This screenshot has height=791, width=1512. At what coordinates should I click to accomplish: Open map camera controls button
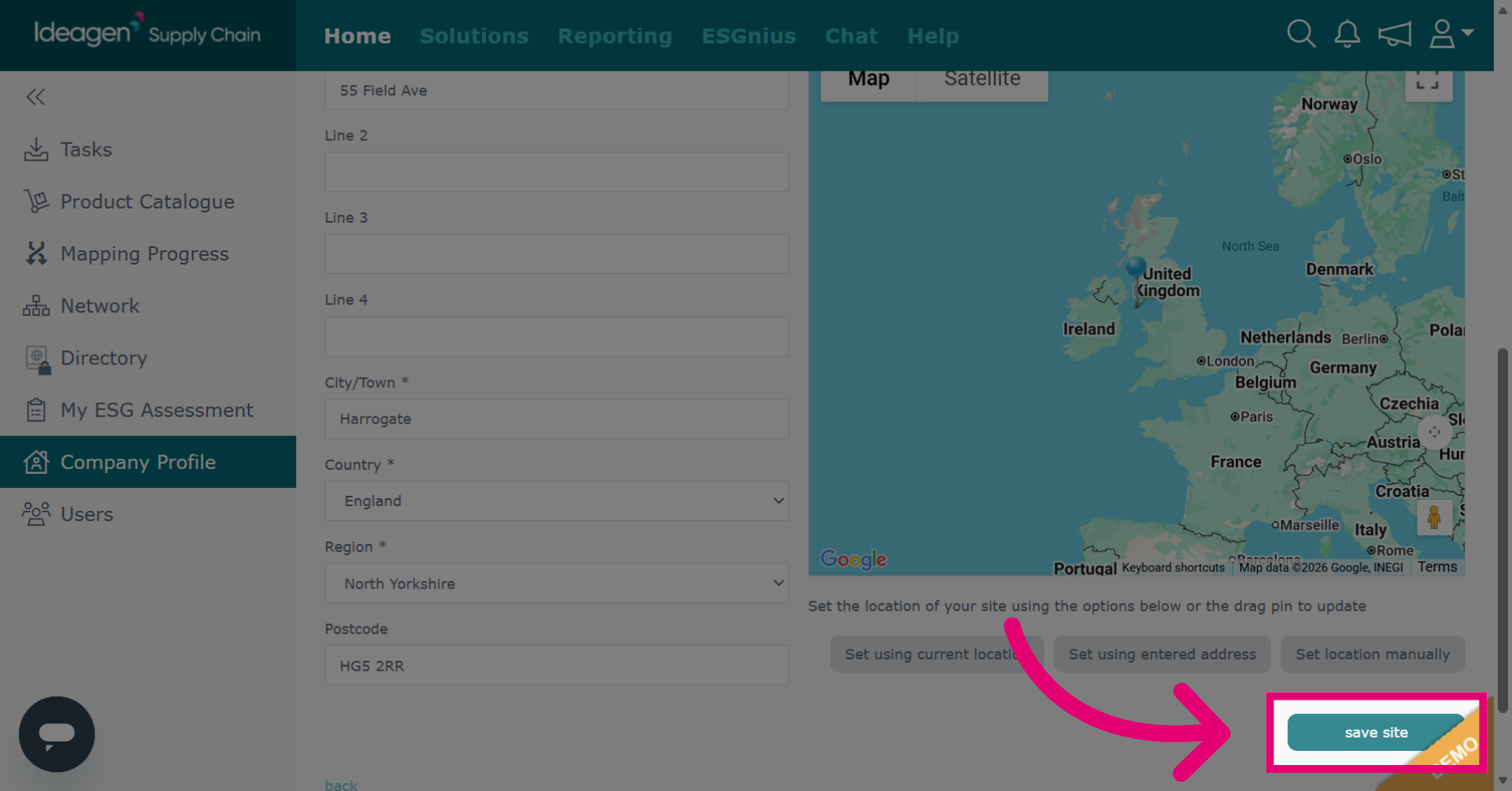click(1434, 432)
